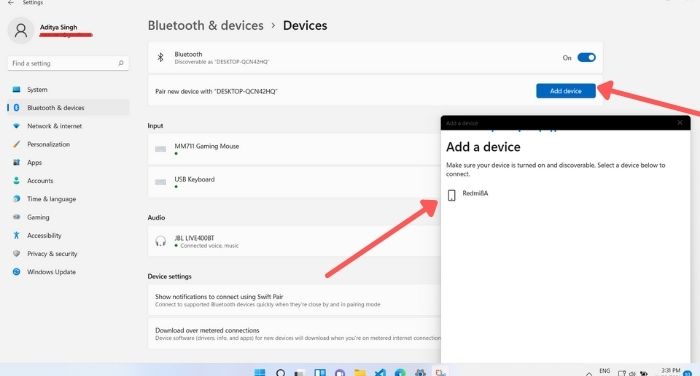The image size is (700, 376).
Task: Open taskbar Search magnifier
Action: [x=280, y=372]
